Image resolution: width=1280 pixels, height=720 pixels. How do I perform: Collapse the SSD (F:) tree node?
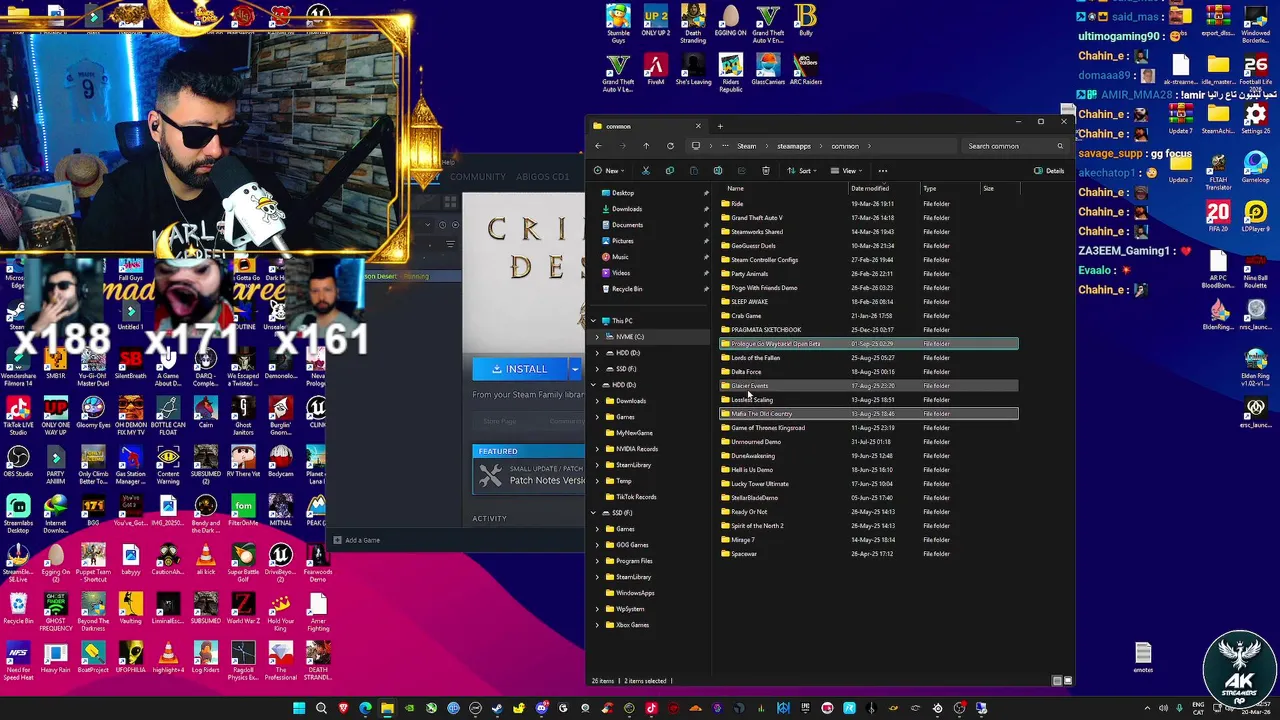[x=593, y=513]
